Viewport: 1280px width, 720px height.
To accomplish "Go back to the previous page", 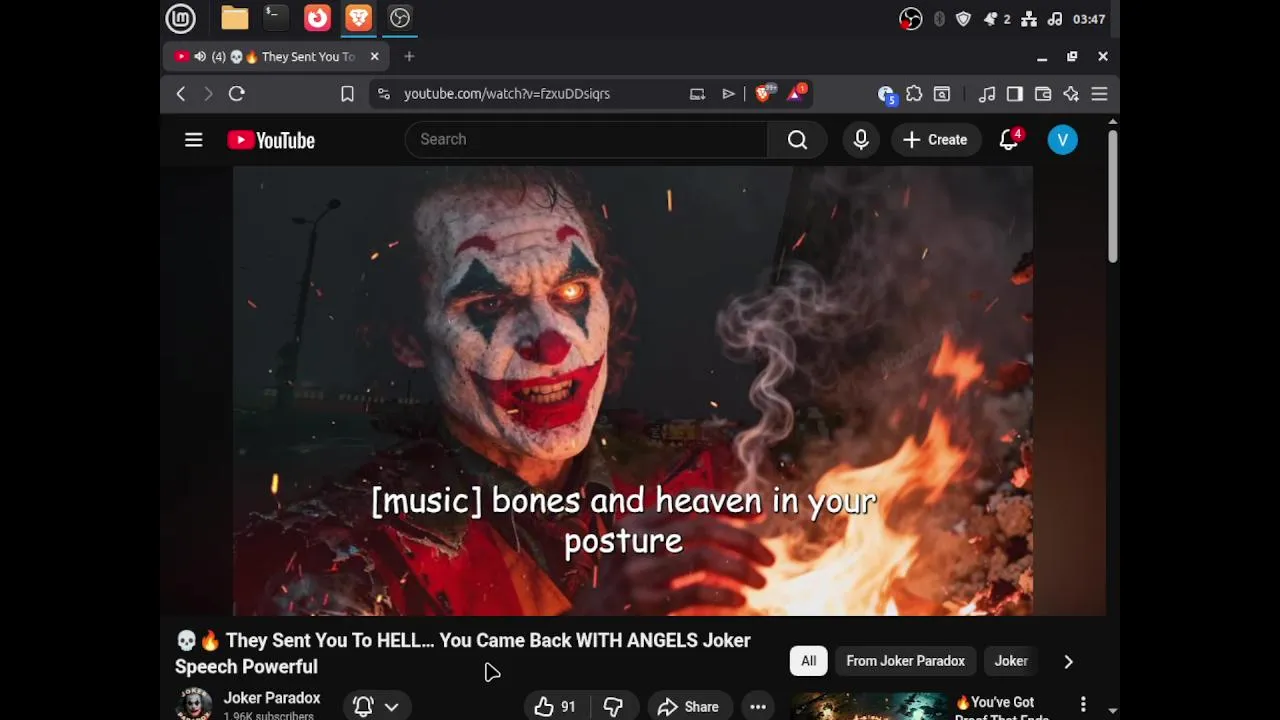I will pyautogui.click(x=181, y=94).
